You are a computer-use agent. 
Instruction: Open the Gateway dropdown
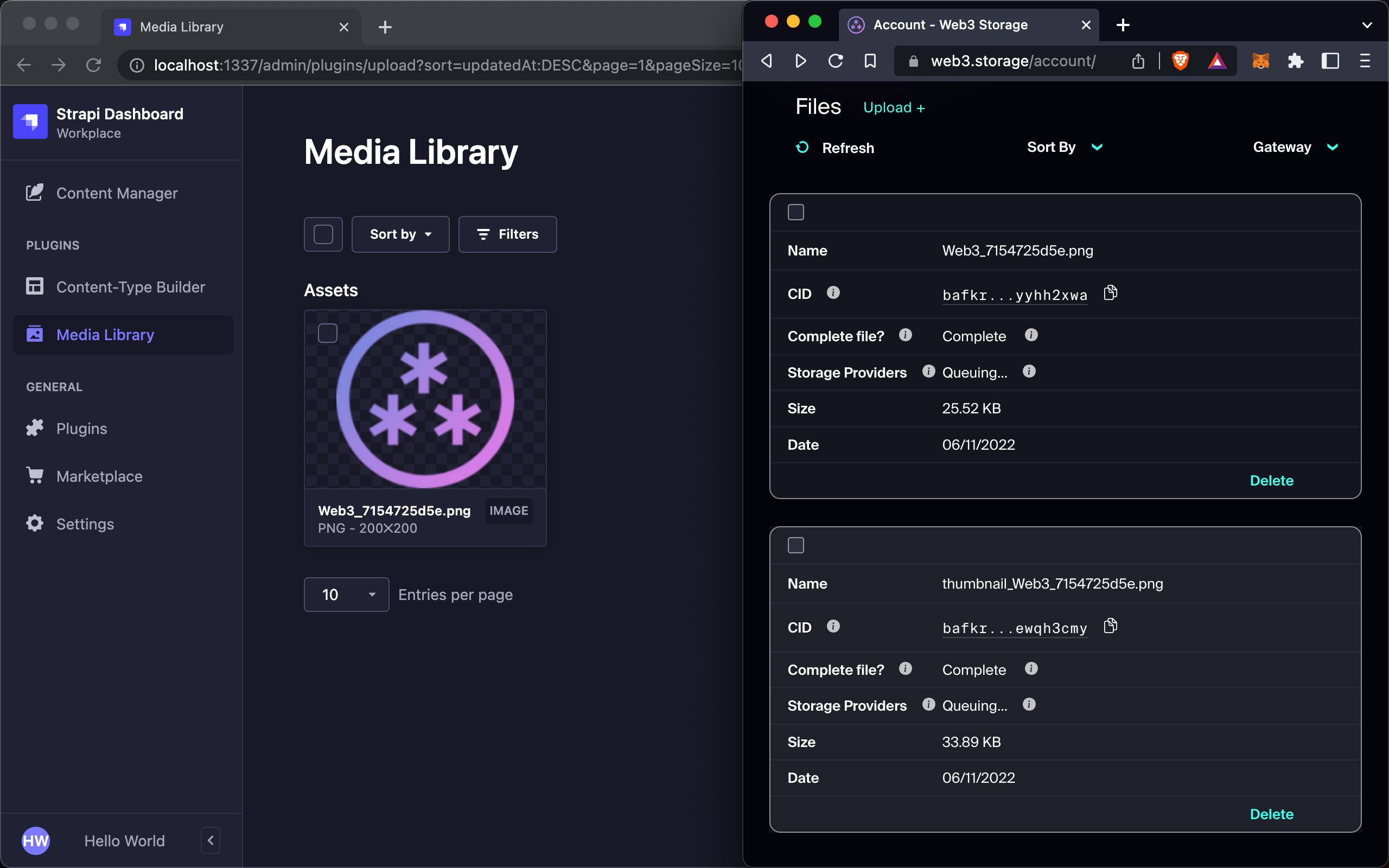(1296, 147)
